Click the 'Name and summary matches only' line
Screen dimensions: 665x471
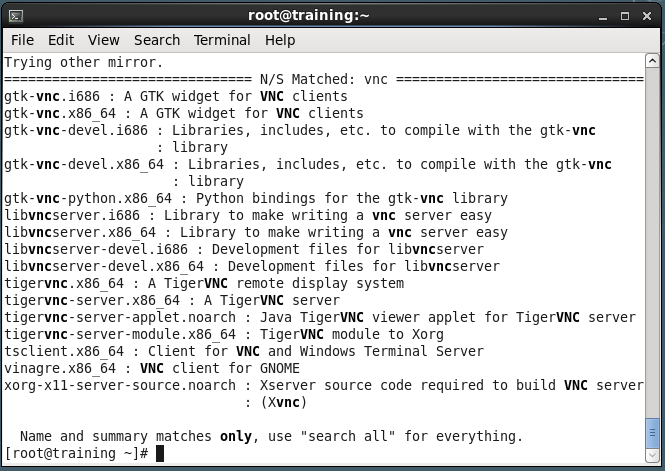point(271,436)
